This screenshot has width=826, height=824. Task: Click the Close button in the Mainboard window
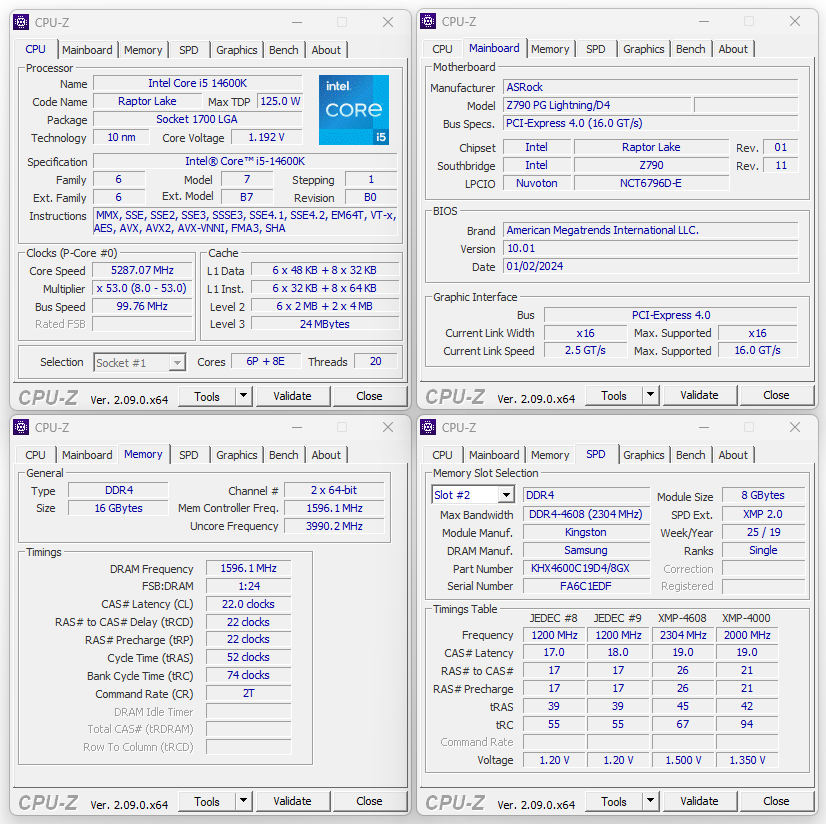776,395
